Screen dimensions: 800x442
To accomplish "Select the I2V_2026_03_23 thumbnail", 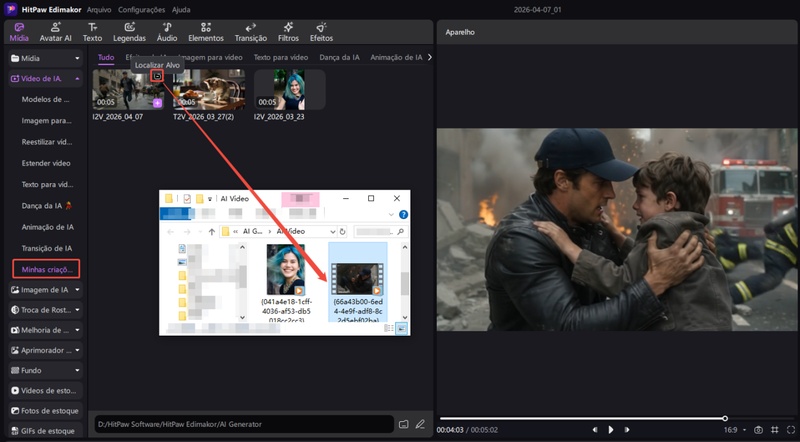I will tap(290, 89).
